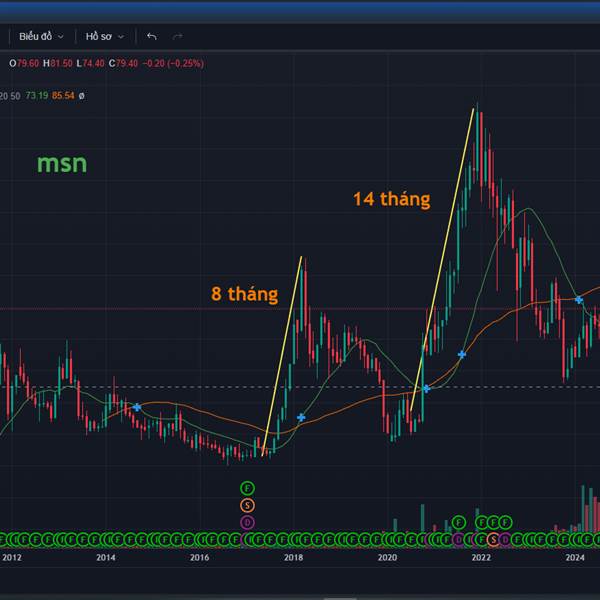This screenshot has width=600, height=600.
Task: Select the 8 tháng text label
Action: 245,294
